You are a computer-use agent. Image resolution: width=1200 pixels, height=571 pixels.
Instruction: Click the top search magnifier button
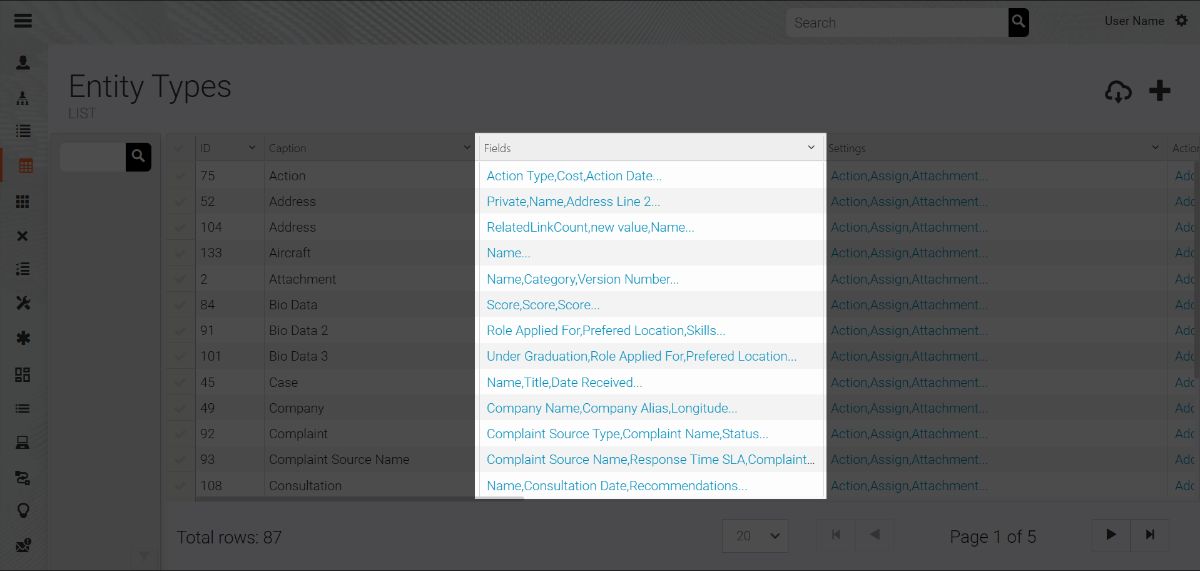[1018, 22]
